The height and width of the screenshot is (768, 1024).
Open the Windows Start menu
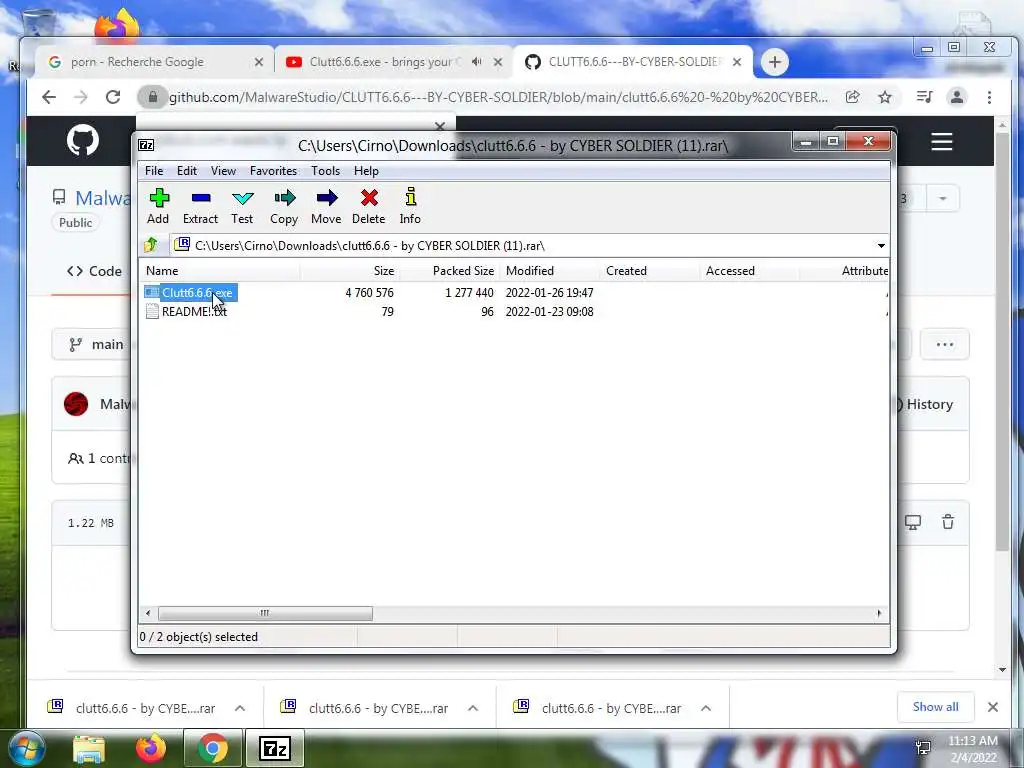pos(25,748)
